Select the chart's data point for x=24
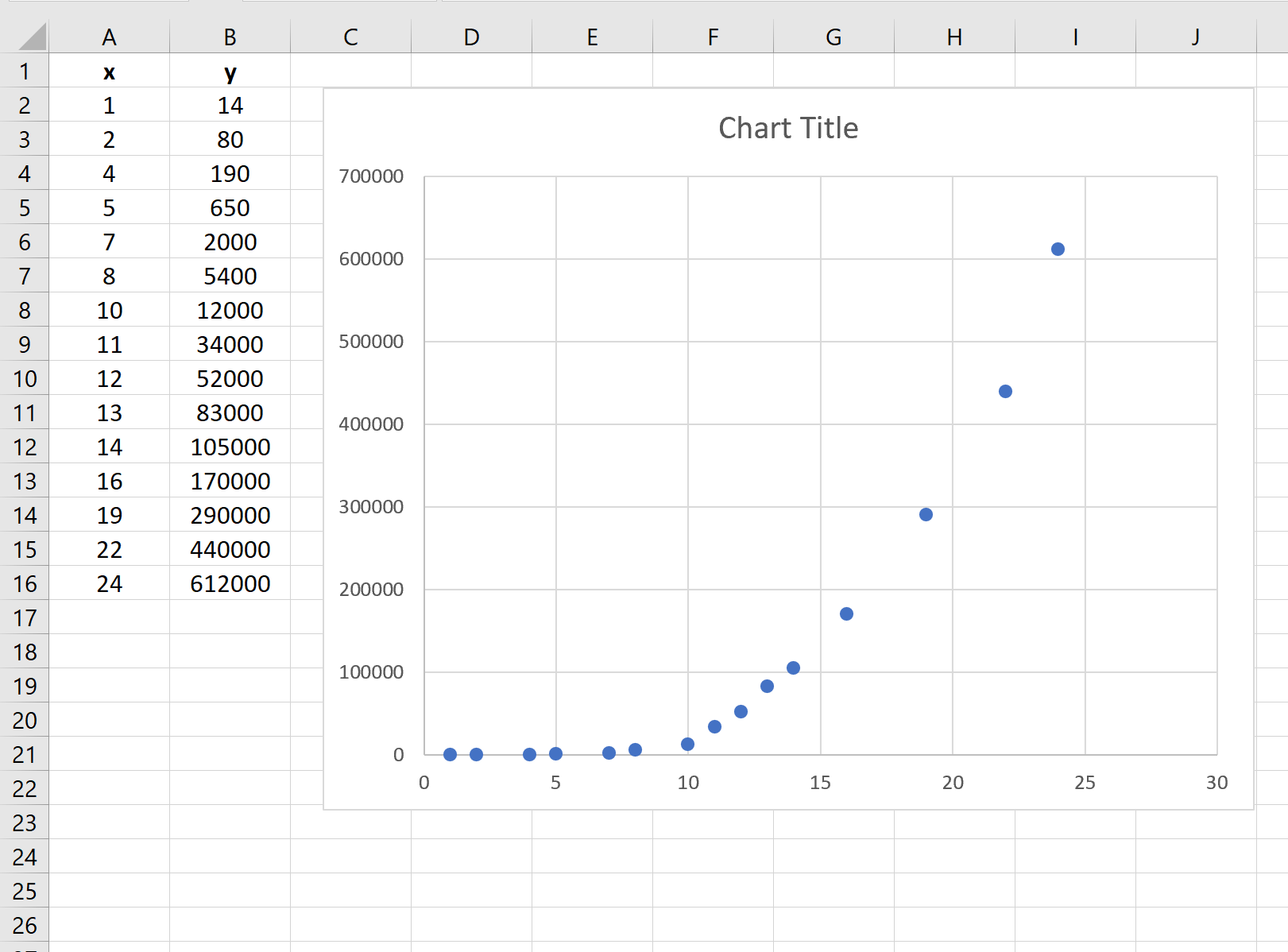The height and width of the screenshot is (952, 1288). tap(1058, 249)
